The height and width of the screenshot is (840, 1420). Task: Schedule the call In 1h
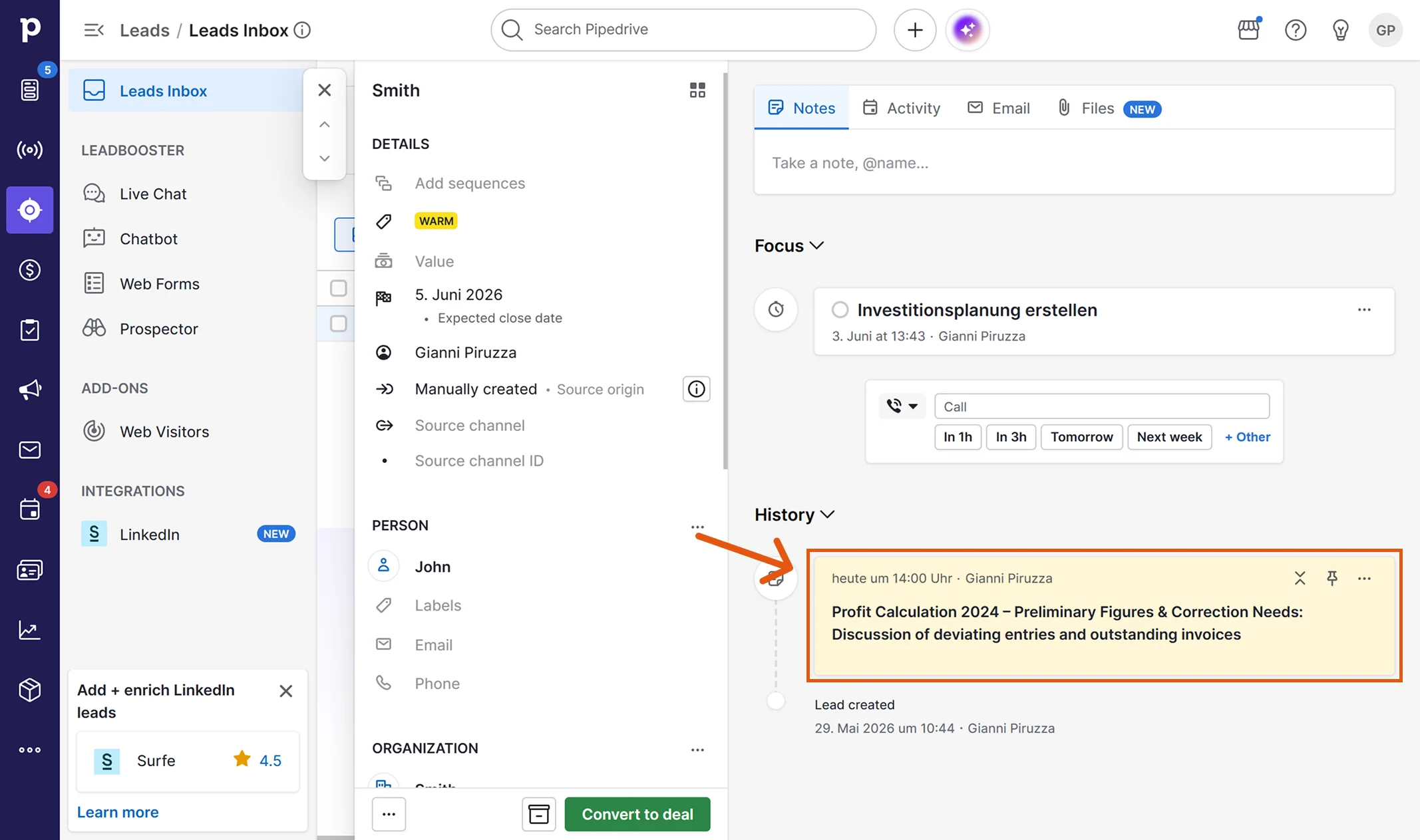tap(958, 437)
